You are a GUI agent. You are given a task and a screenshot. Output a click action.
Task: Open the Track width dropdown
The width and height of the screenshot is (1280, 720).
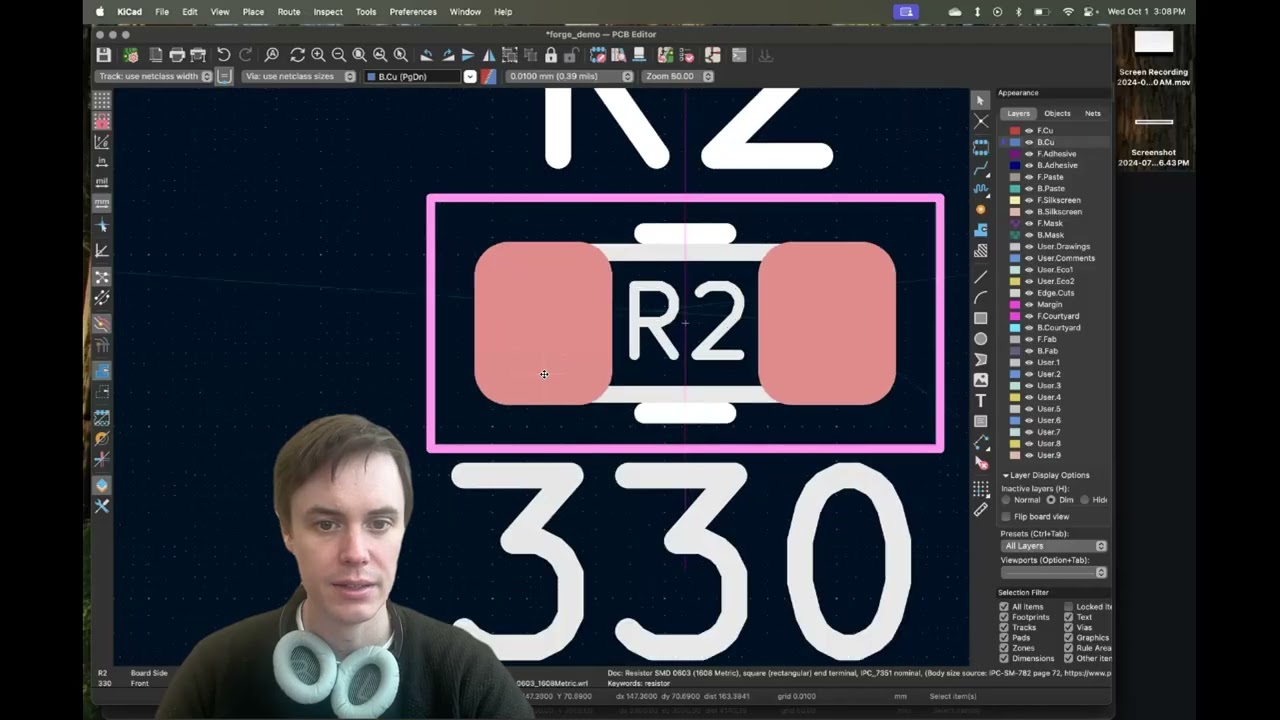click(x=154, y=76)
